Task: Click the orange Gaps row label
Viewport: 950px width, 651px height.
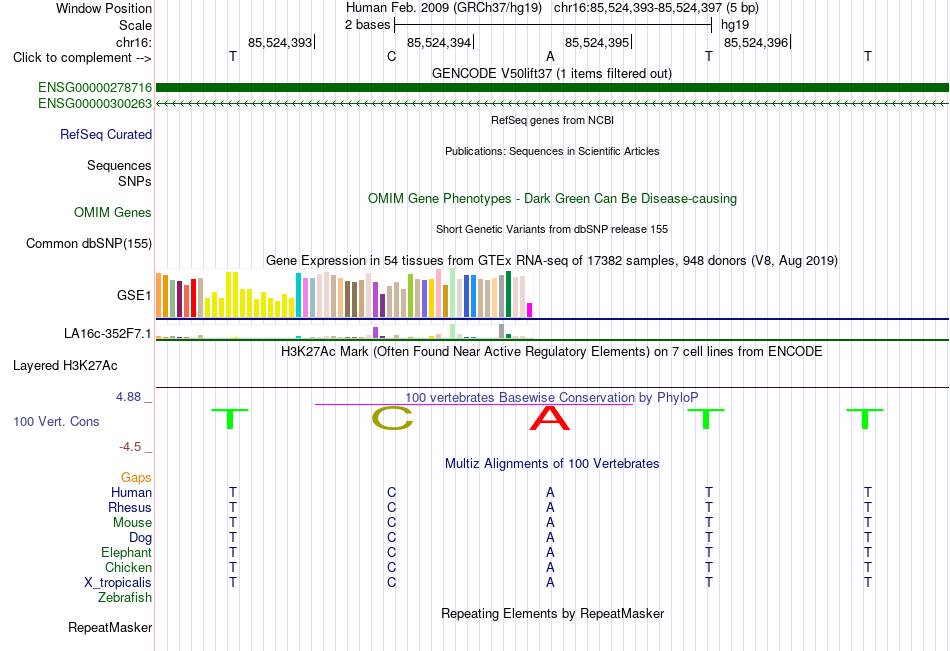Action: [136, 478]
